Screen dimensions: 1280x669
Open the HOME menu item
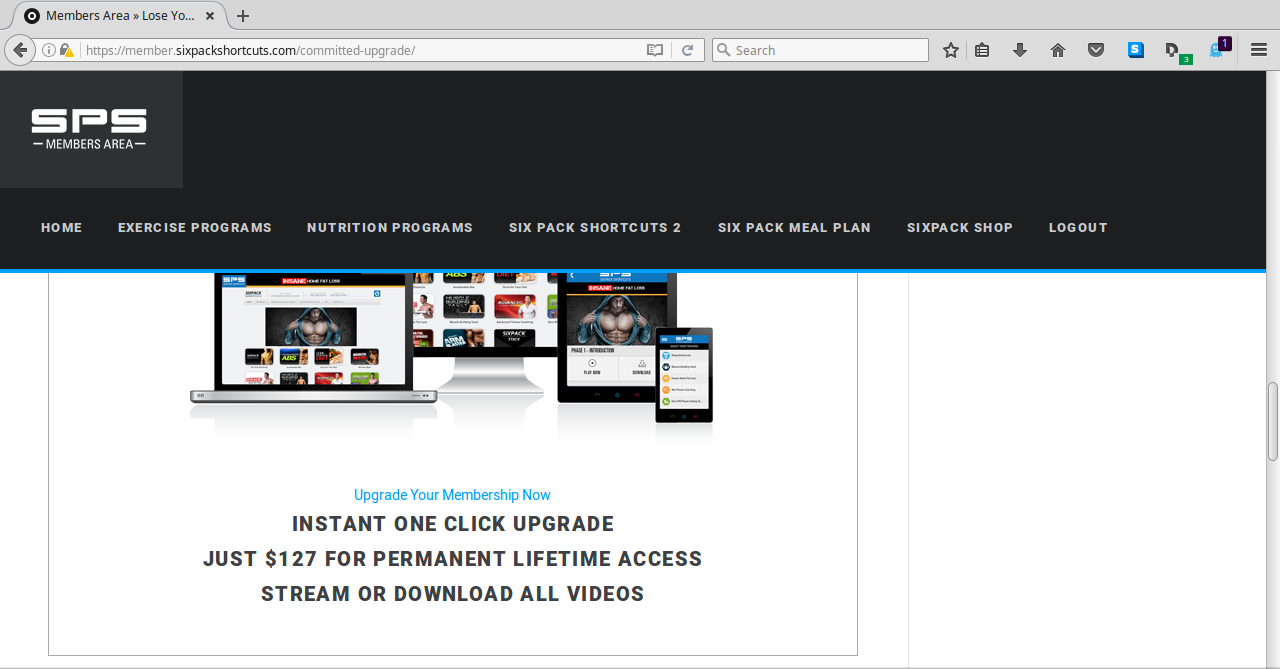[62, 228]
